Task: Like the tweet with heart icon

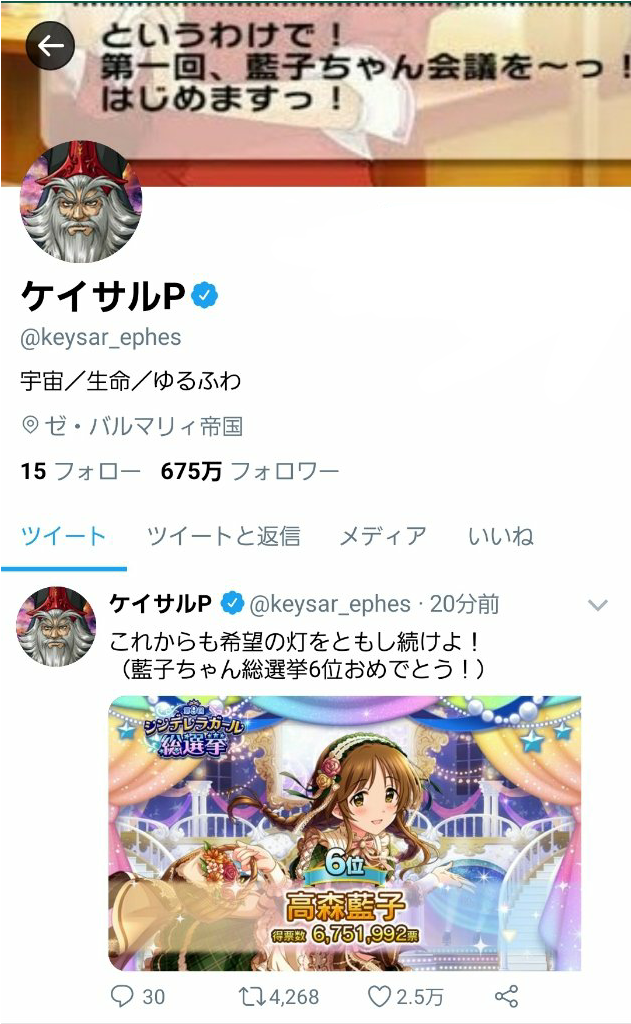Action: tap(380, 996)
